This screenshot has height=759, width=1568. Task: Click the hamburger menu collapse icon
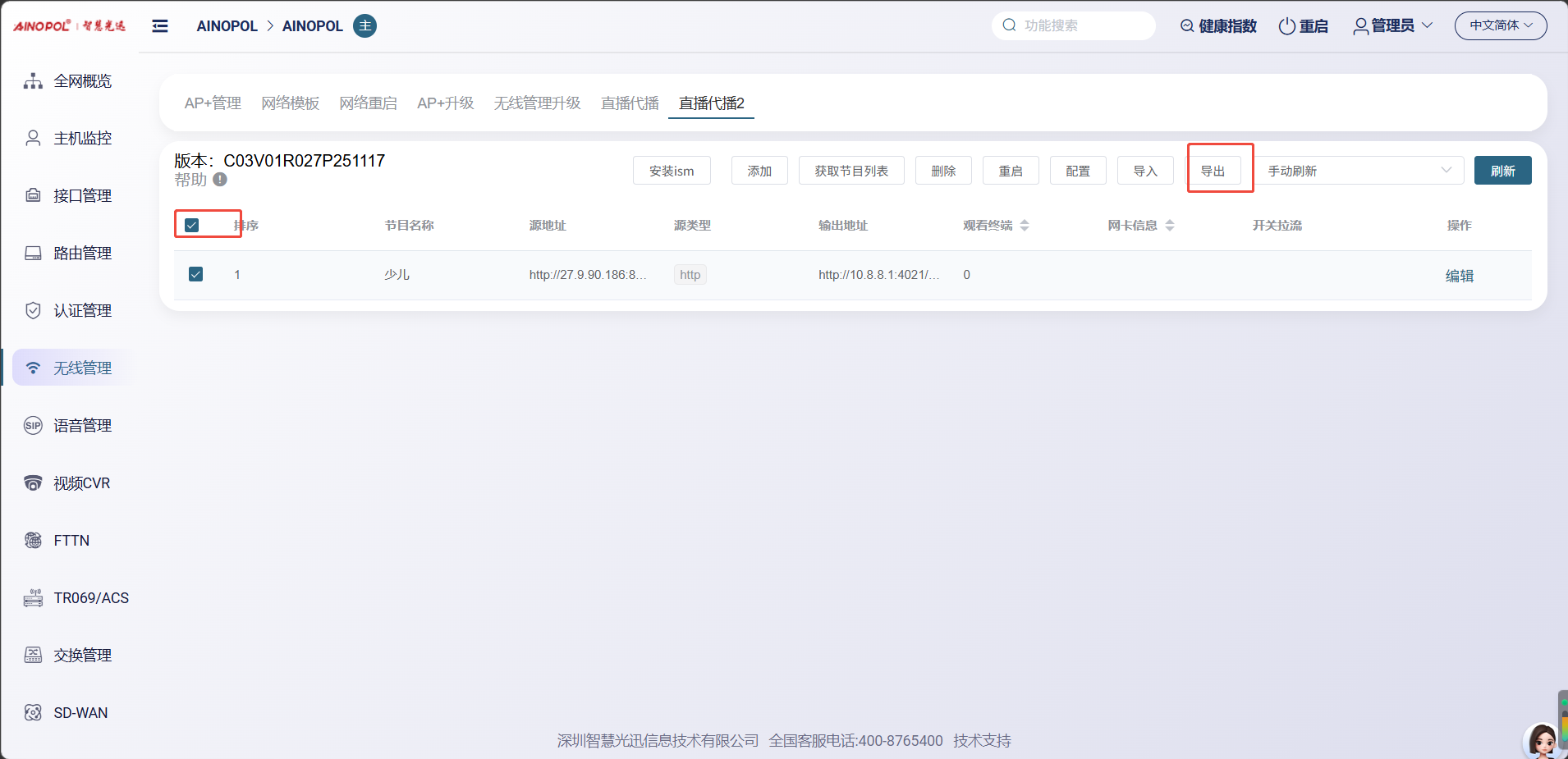pyautogui.click(x=160, y=26)
